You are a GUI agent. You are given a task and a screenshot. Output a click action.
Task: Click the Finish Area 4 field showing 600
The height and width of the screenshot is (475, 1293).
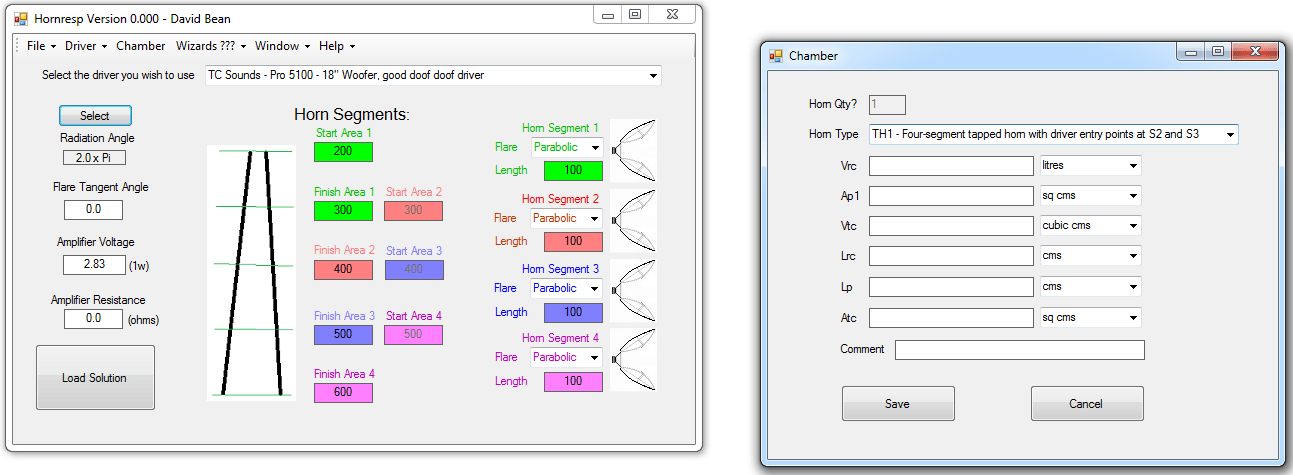(343, 393)
